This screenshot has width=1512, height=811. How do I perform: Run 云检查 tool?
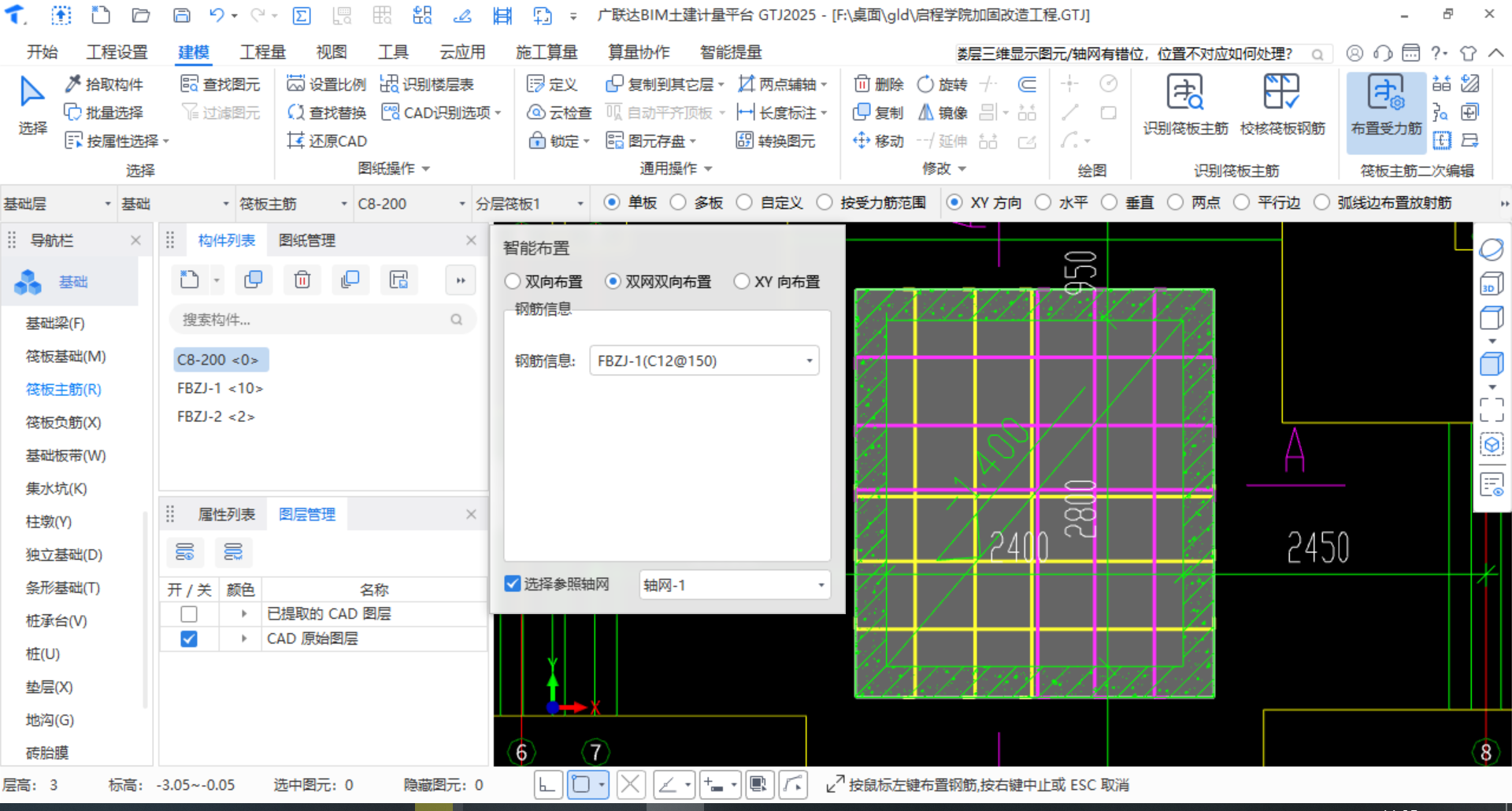tap(559, 113)
